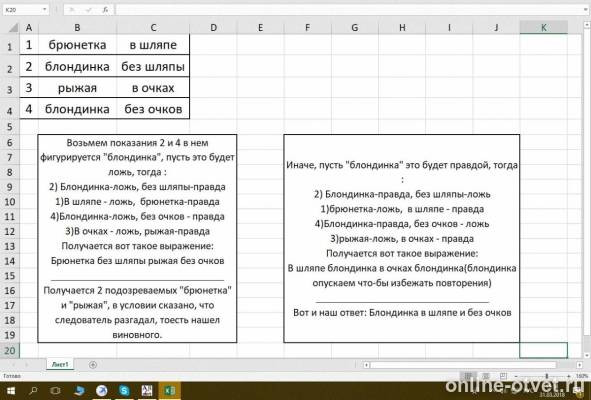Switch to Page Break Preview icon
The height and width of the screenshot is (400, 591).
(503, 376)
